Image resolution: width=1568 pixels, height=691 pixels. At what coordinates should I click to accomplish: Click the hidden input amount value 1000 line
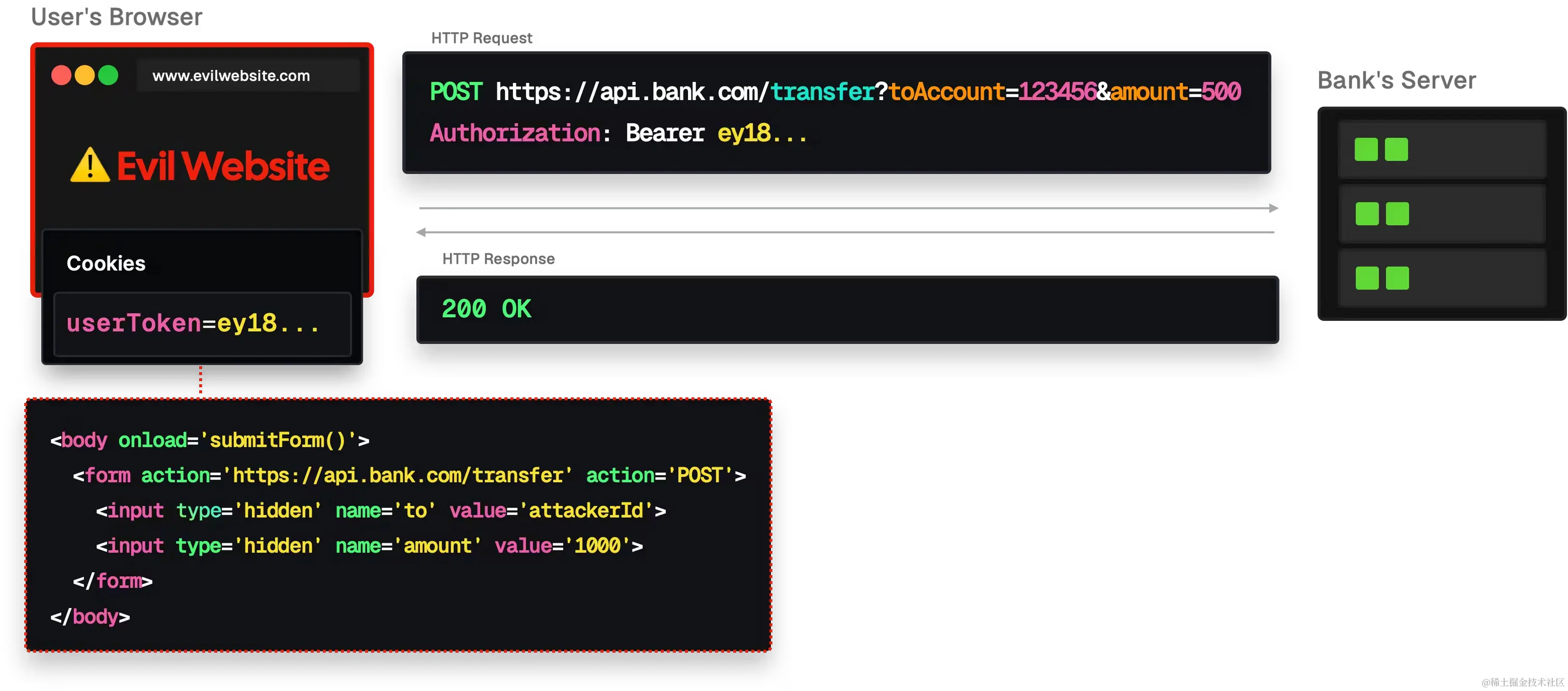coord(369,546)
